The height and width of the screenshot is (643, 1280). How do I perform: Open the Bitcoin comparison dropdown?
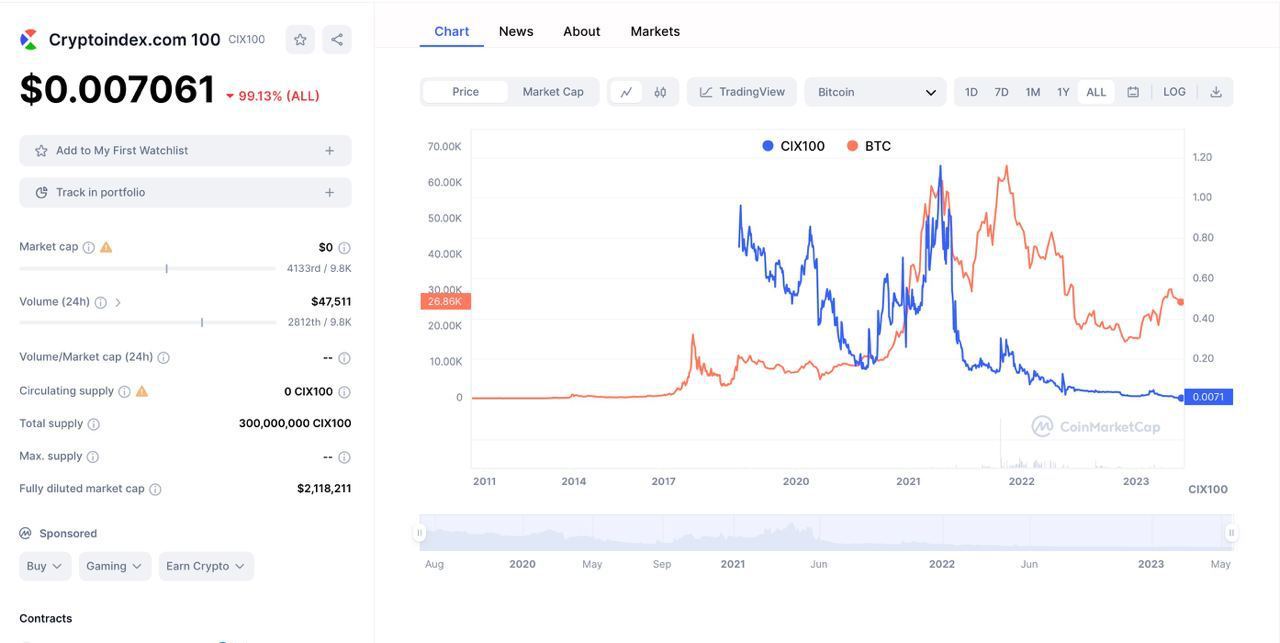click(x=875, y=92)
